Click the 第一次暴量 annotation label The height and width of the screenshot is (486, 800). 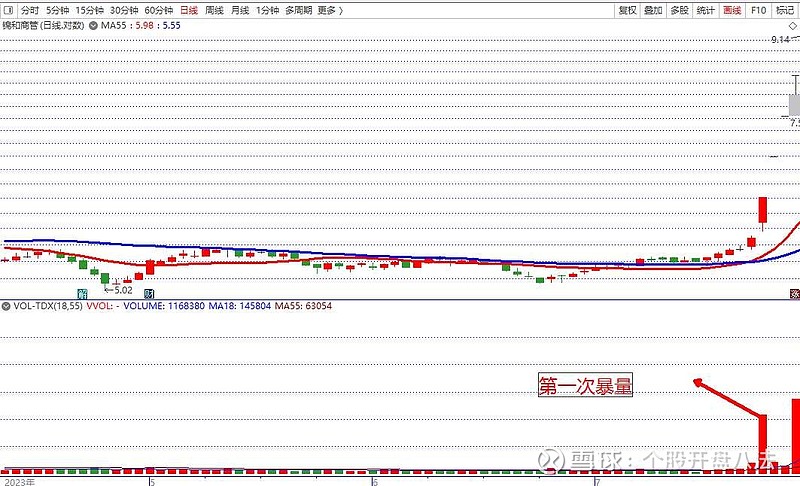coord(585,385)
